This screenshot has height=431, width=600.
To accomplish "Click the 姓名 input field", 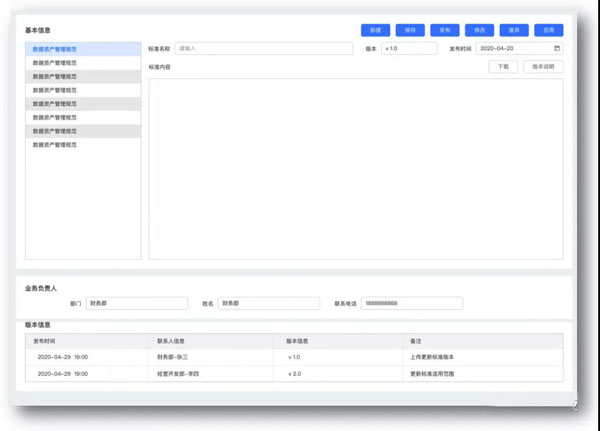I will [269, 303].
